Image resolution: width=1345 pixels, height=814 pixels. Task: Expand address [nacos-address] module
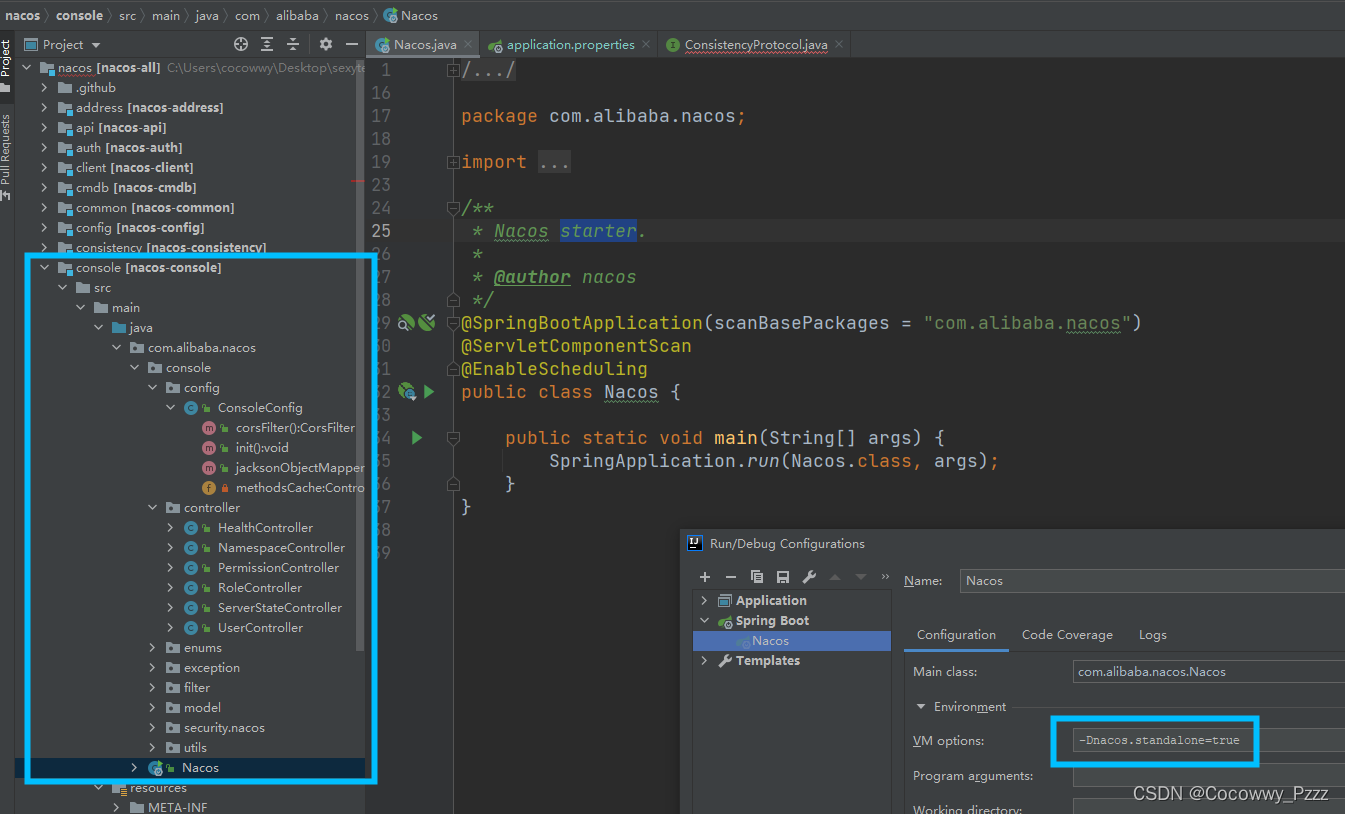44,108
